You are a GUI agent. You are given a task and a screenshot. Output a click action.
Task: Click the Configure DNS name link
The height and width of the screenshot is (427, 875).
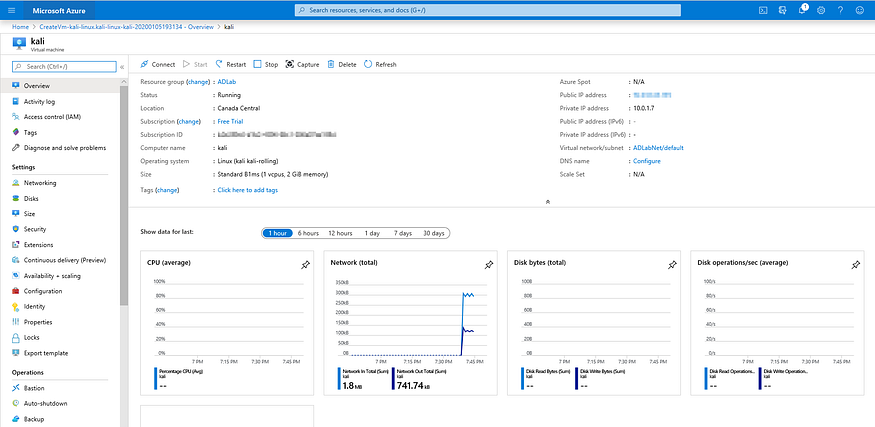click(646, 161)
